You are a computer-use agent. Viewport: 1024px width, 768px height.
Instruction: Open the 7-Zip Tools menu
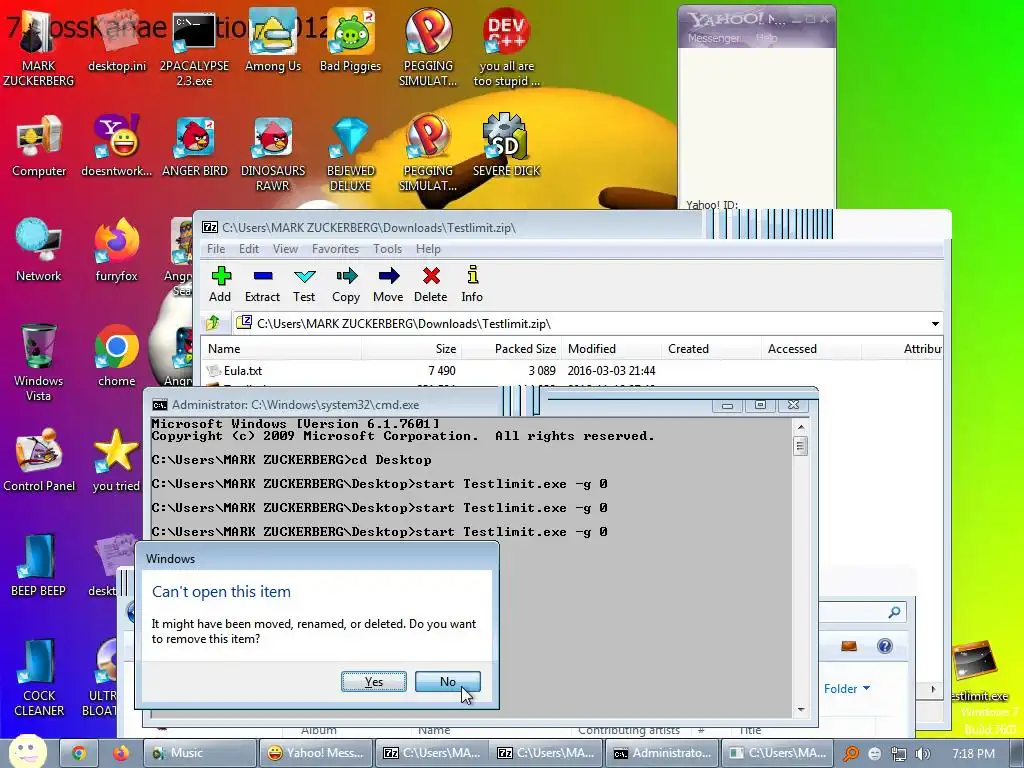[387, 249]
